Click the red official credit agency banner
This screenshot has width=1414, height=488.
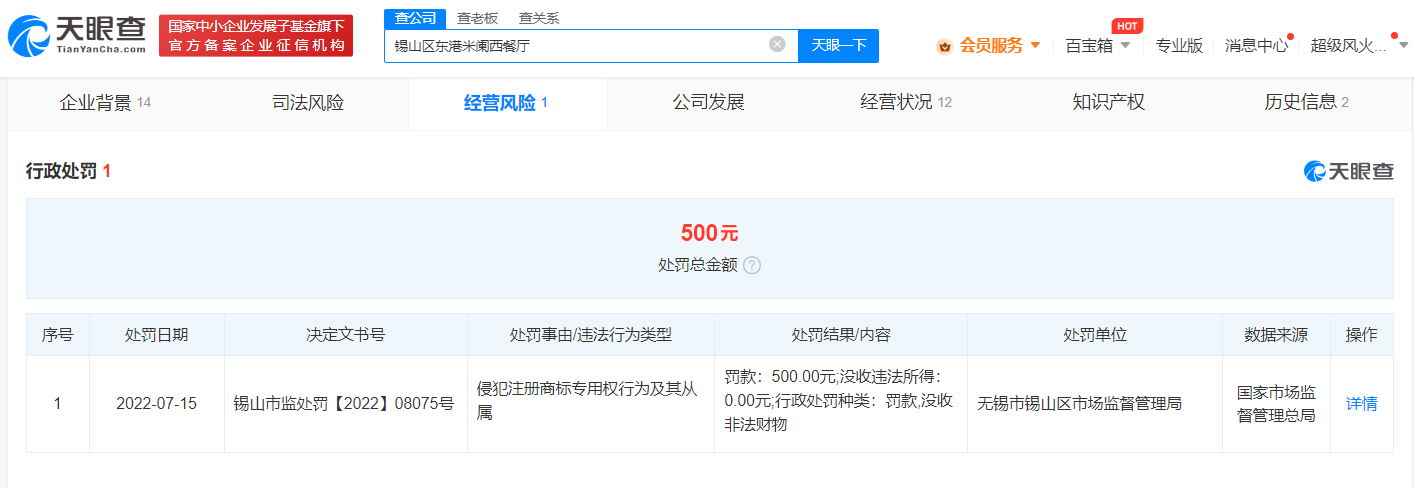256,36
